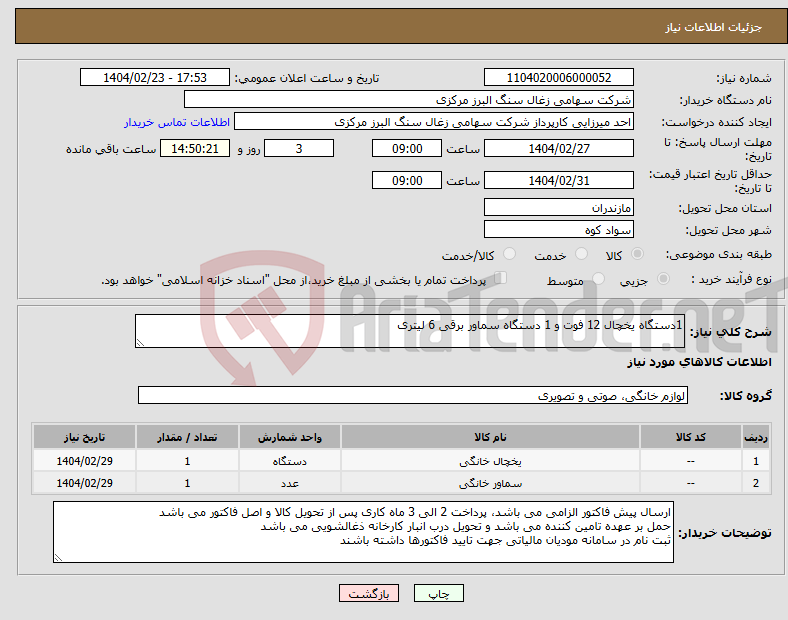
Task: Click the تعداد / مقدار column header
Action: tap(187, 437)
